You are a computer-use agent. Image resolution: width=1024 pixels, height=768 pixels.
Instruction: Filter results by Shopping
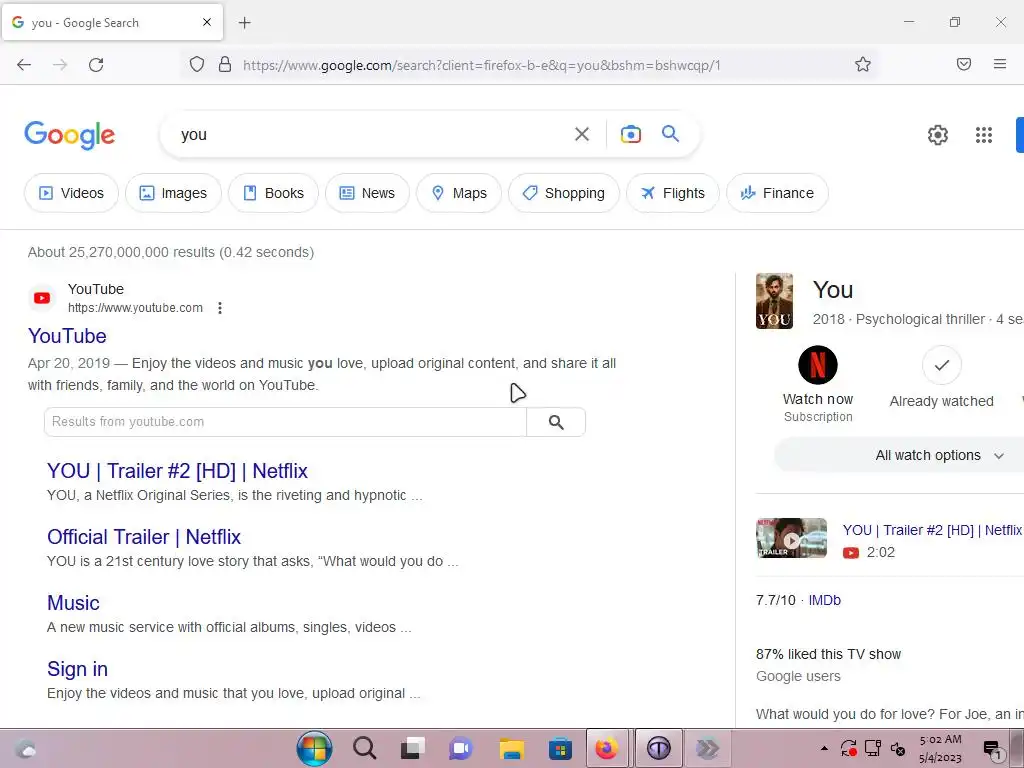coord(564,193)
